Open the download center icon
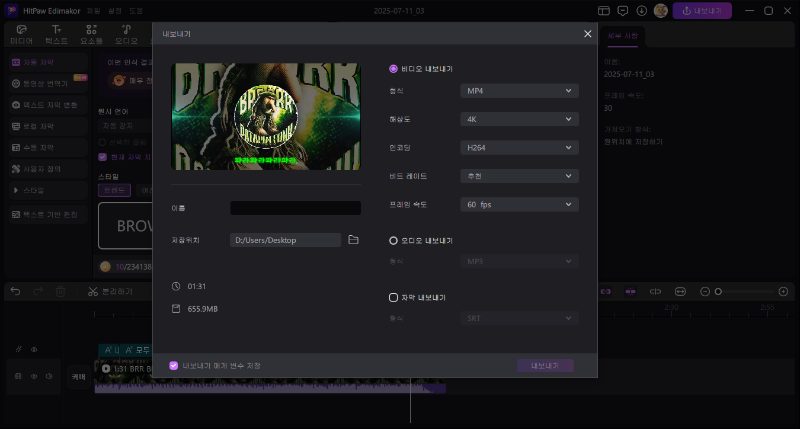This screenshot has height=429, width=800. [641, 11]
